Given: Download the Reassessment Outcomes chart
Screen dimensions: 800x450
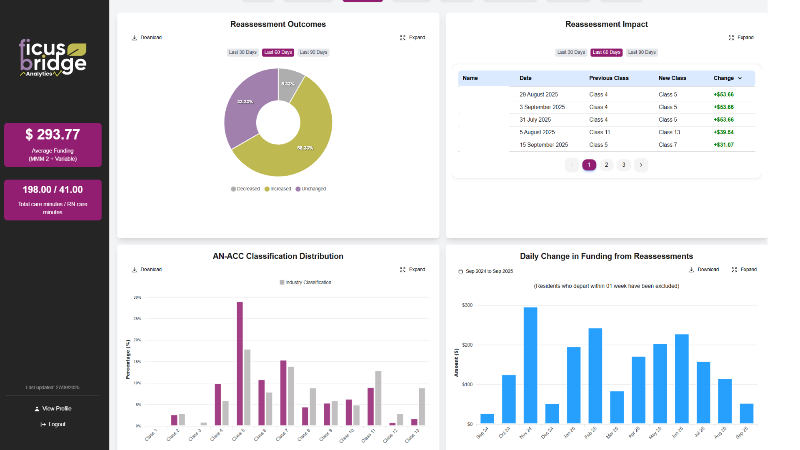Looking at the screenshot, I should (146, 38).
